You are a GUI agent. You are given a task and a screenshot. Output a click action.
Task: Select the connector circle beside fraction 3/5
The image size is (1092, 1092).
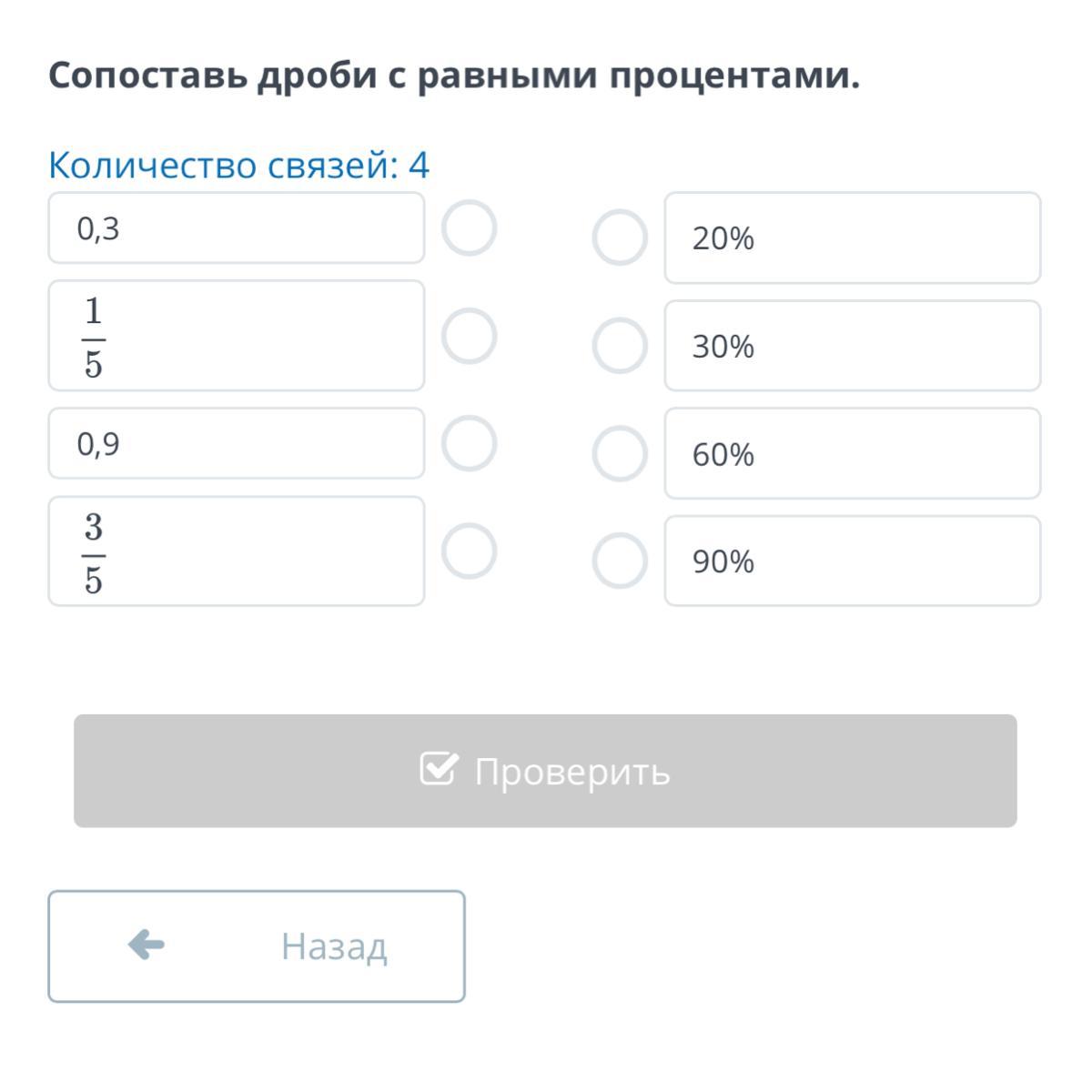pyautogui.click(x=469, y=551)
